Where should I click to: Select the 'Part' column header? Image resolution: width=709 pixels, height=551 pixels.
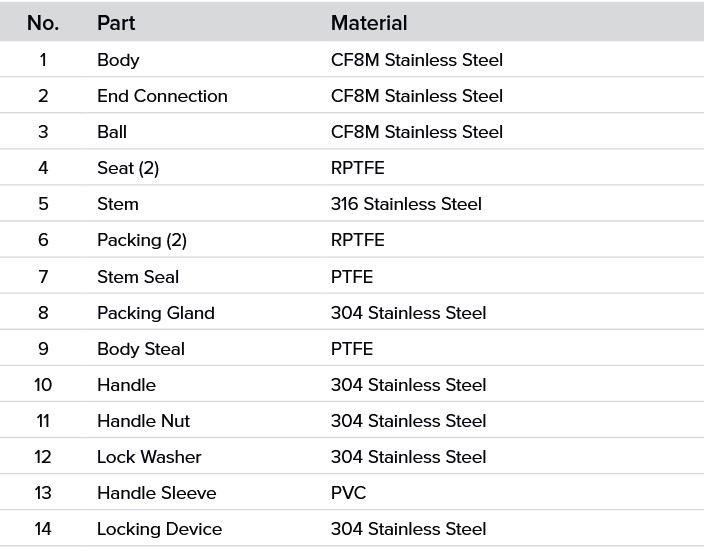point(116,23)
